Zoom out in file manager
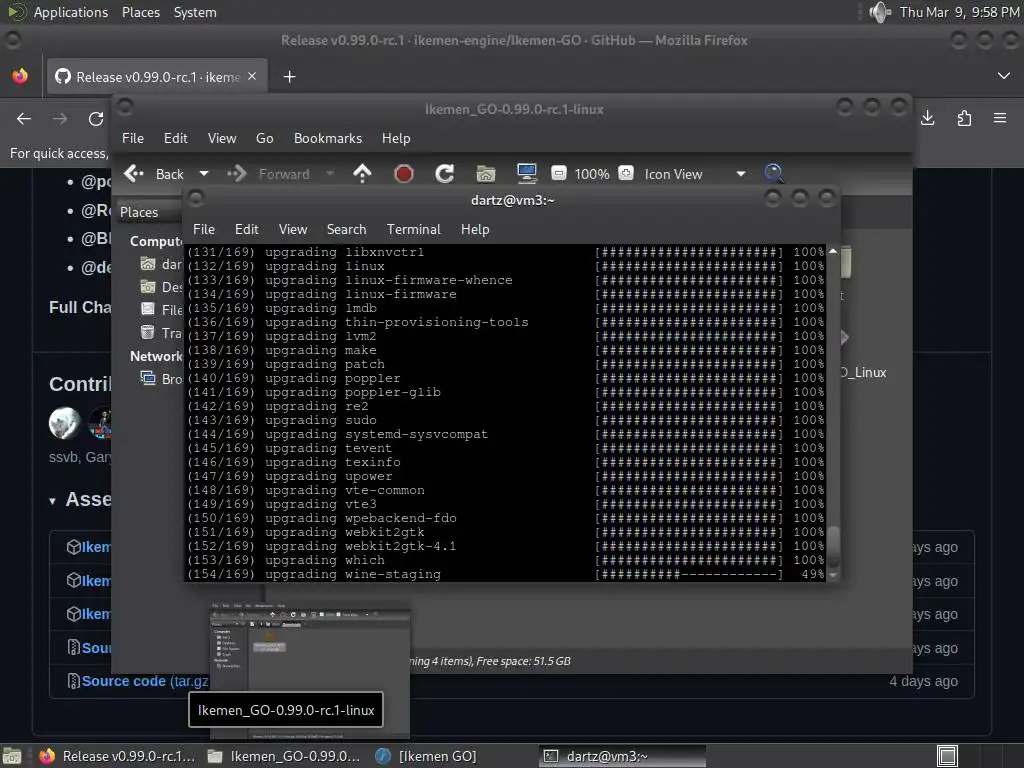The height and width of the screenshot is (768, 1024). (x=558, y=173)
